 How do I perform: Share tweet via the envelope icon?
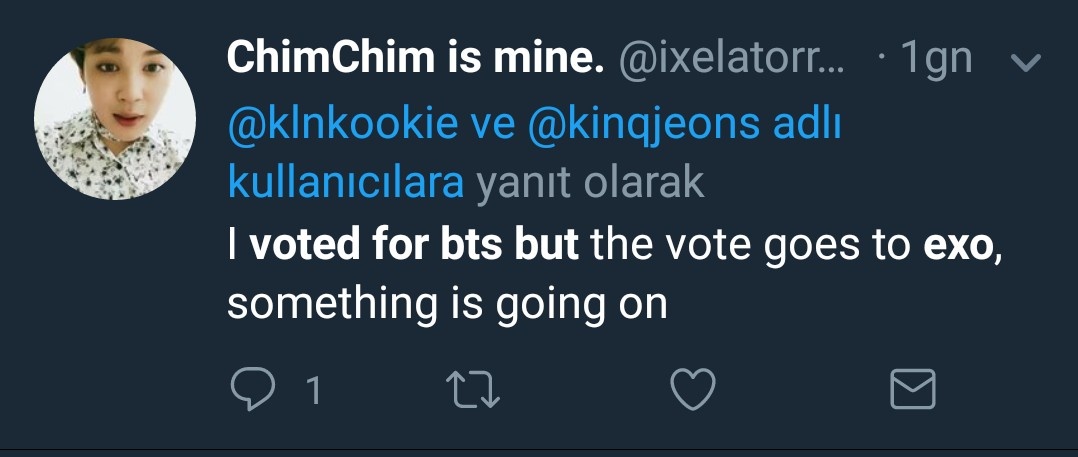click(x=912, y=389)
